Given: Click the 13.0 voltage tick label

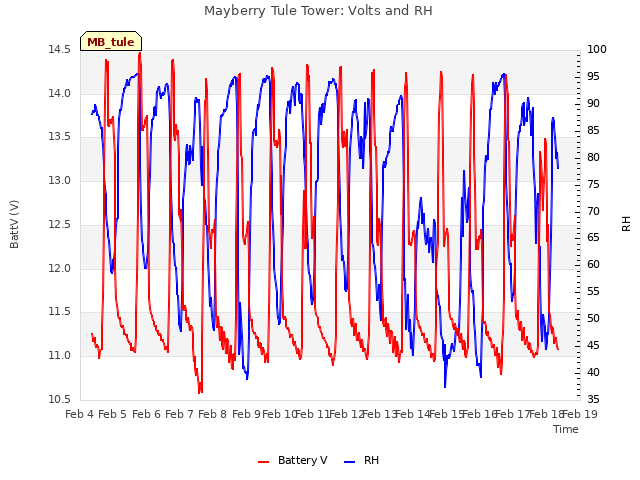Looking at the screenshot, I should (59, 180).
